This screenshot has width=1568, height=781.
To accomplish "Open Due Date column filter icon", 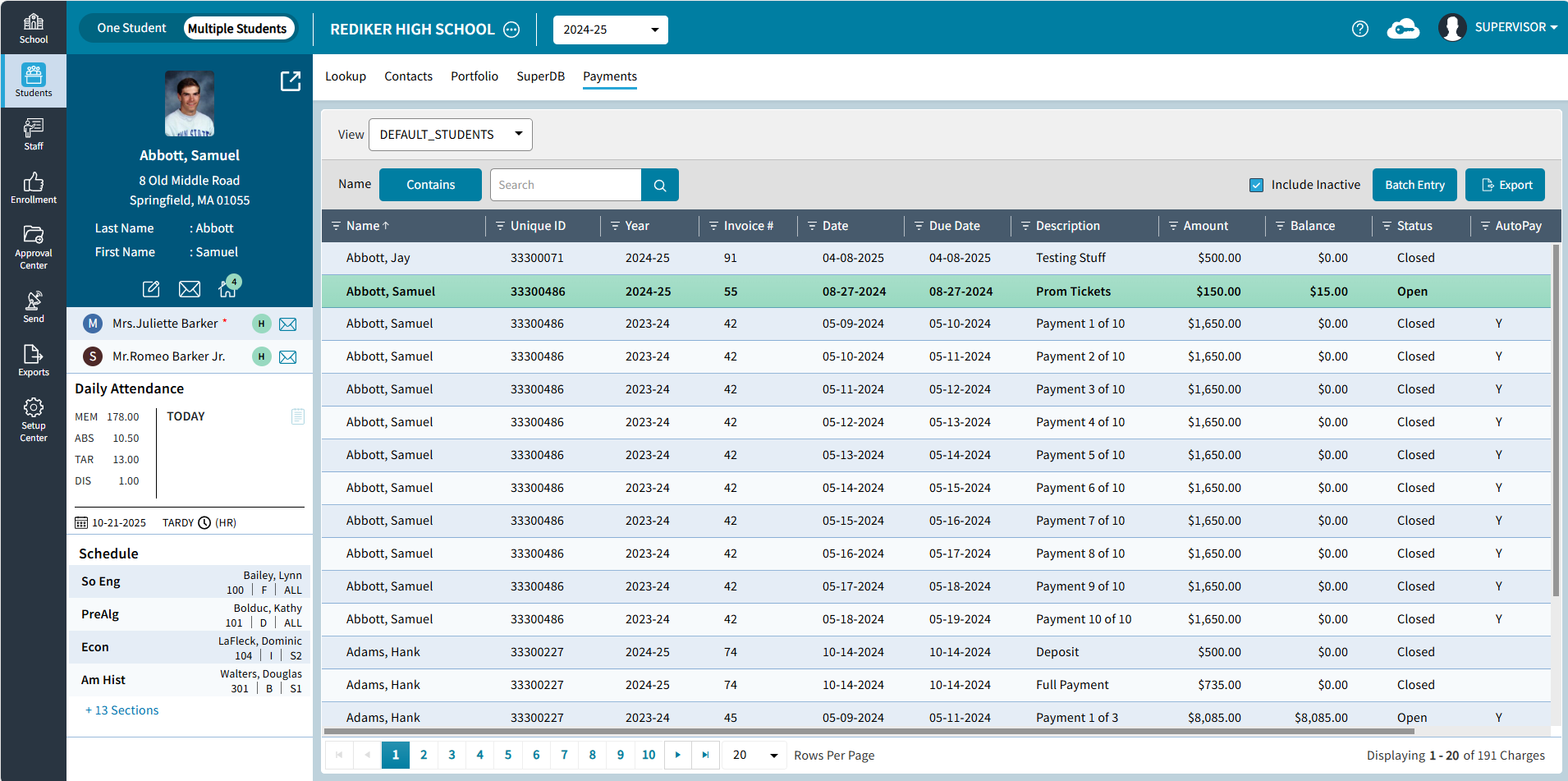I will pos(919,226).
